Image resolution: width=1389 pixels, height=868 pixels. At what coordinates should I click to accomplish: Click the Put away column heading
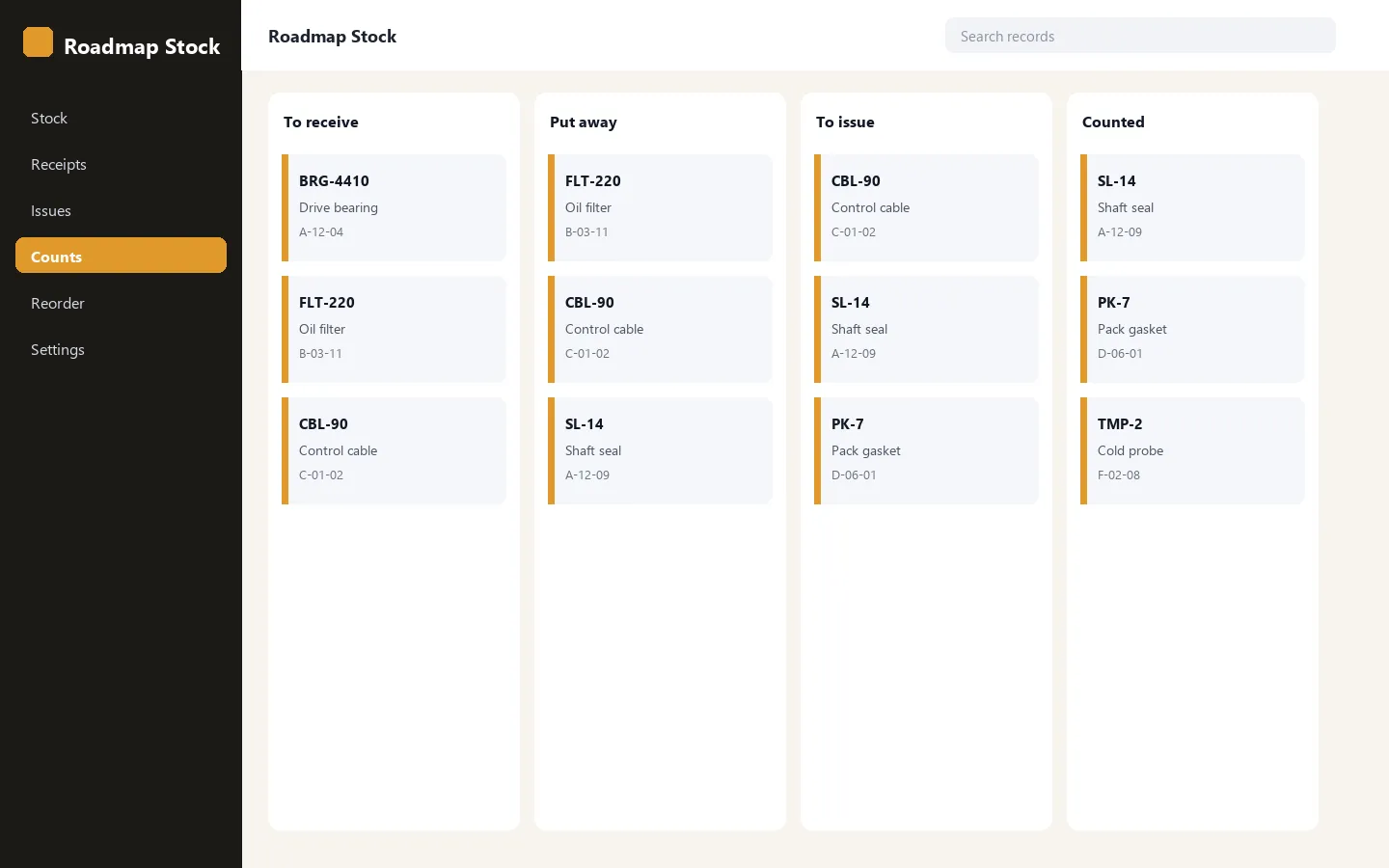[584, 122]
